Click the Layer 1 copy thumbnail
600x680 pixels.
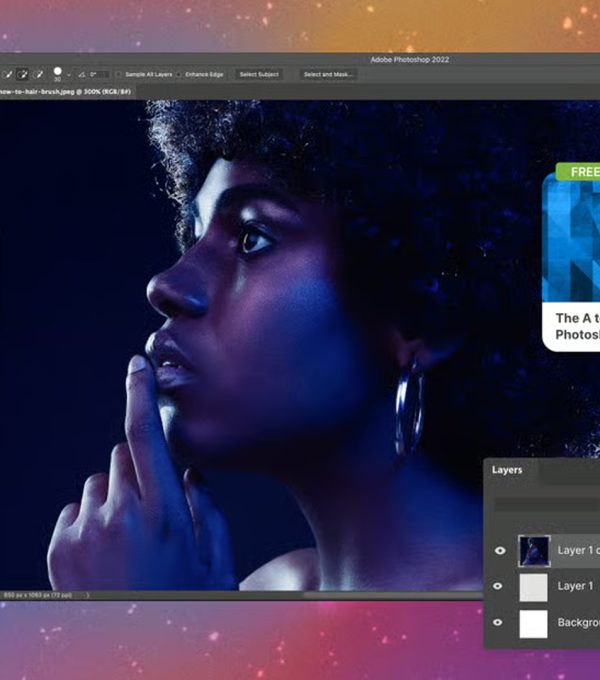(533, 550)
